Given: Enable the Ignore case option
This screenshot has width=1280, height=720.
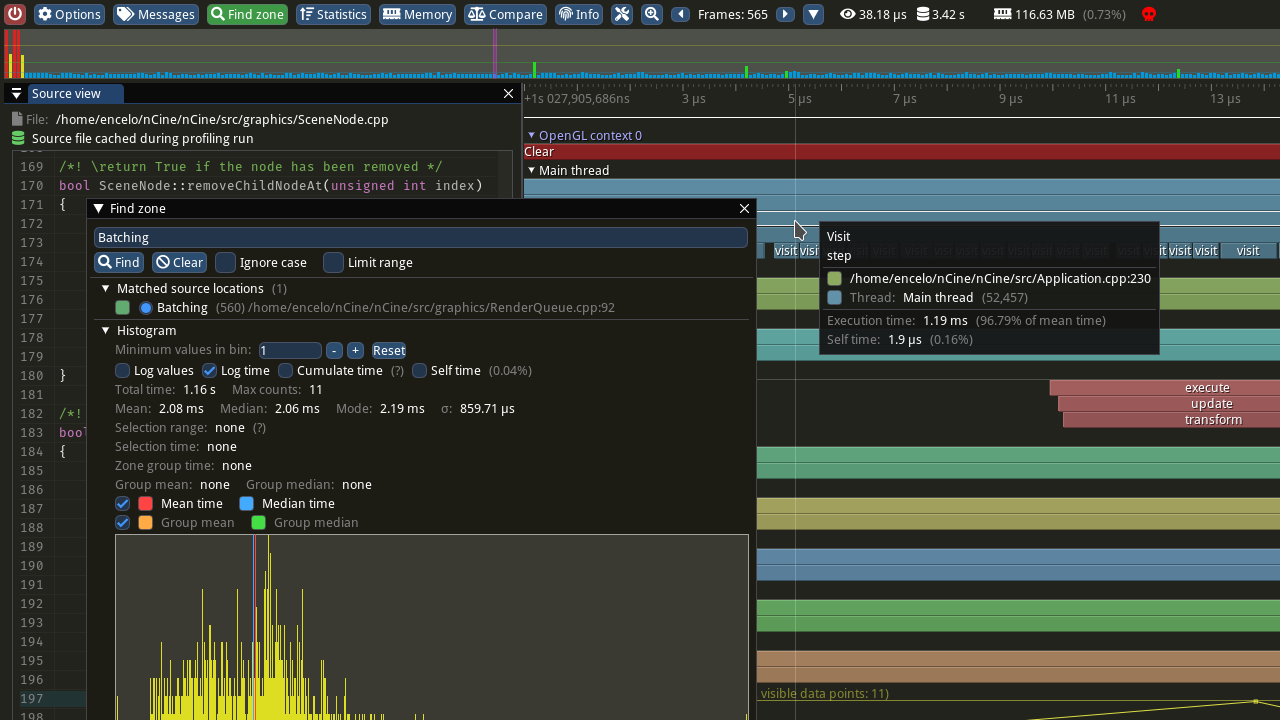Looking at the screenshot, I should [x=226, y=262].
